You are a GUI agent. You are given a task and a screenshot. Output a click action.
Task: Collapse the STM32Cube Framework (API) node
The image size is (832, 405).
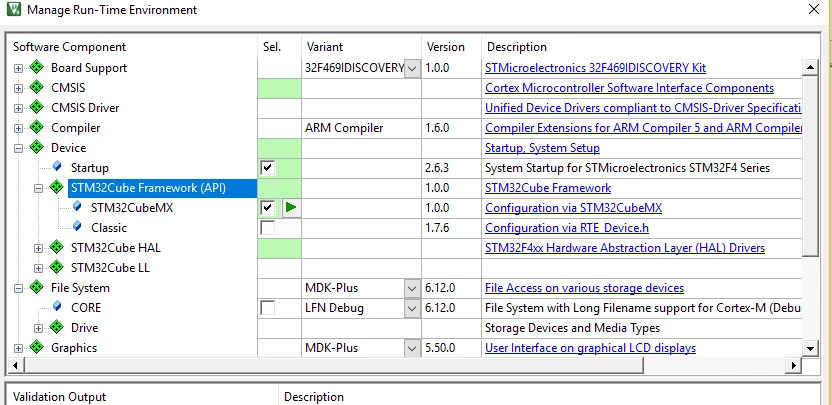click(x=38, y=188)
